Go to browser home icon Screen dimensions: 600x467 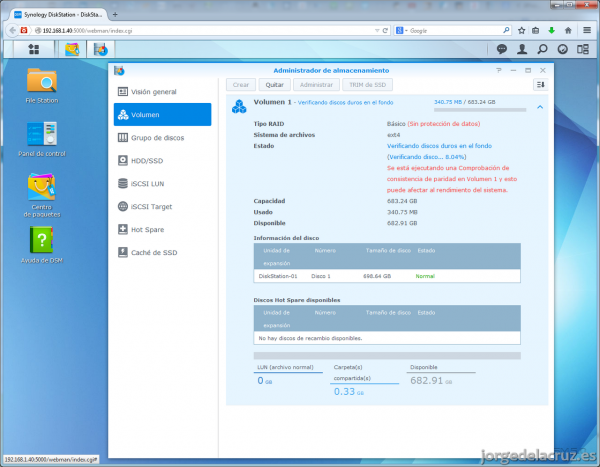[x=568, y=30]
